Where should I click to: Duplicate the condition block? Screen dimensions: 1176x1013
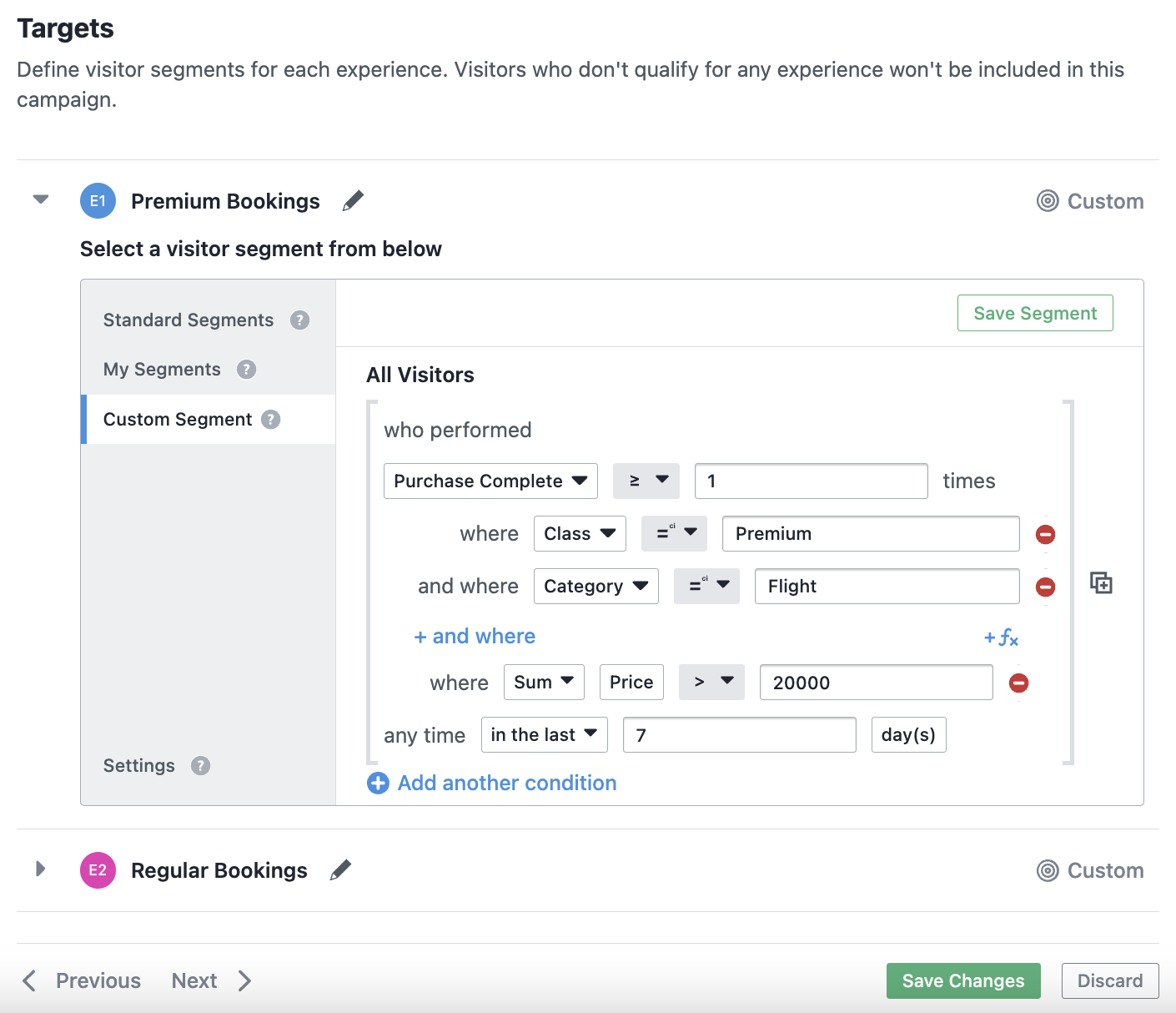1101,582
